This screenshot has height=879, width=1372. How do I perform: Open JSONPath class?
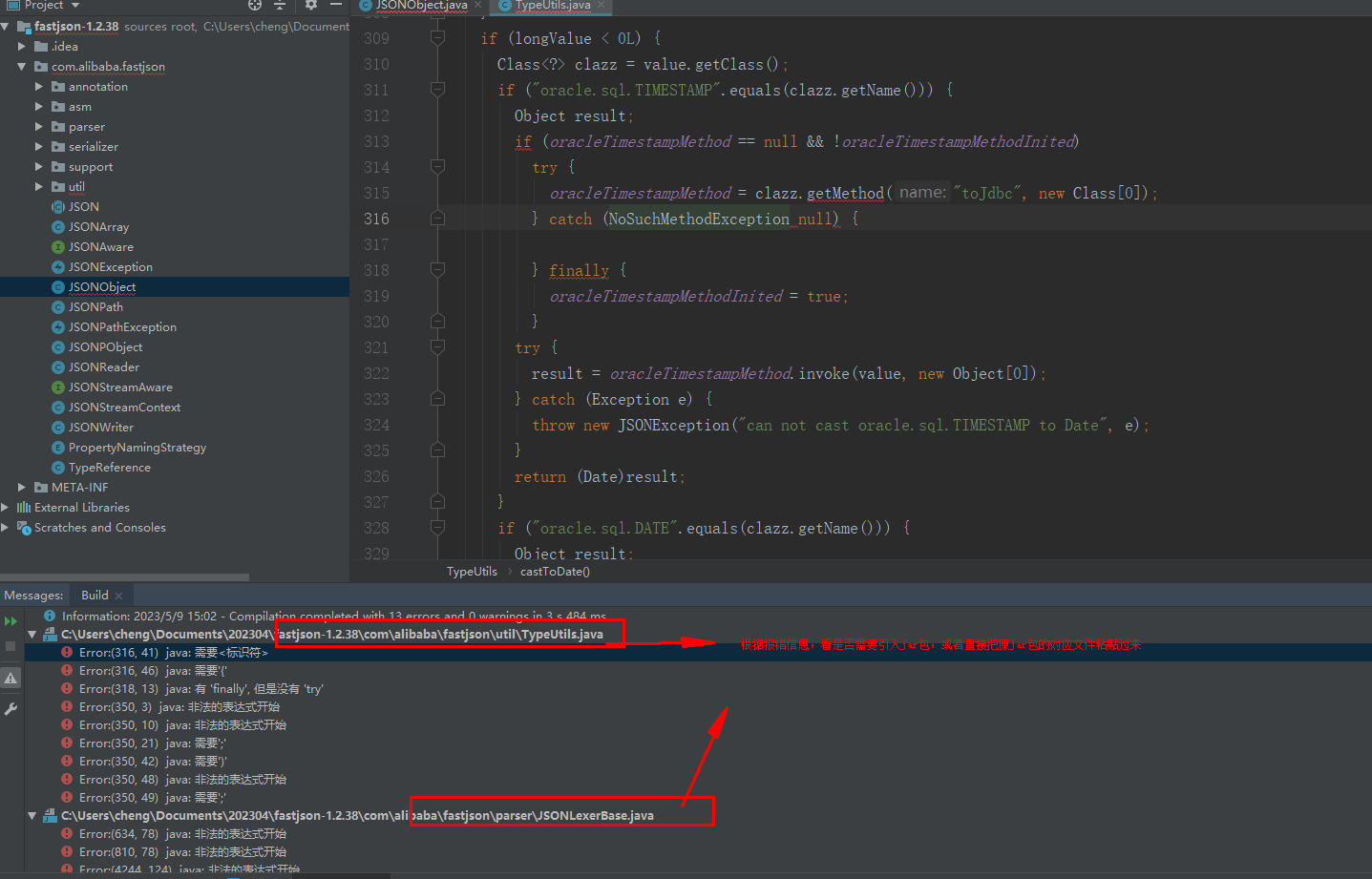click(x=95, y=307)
